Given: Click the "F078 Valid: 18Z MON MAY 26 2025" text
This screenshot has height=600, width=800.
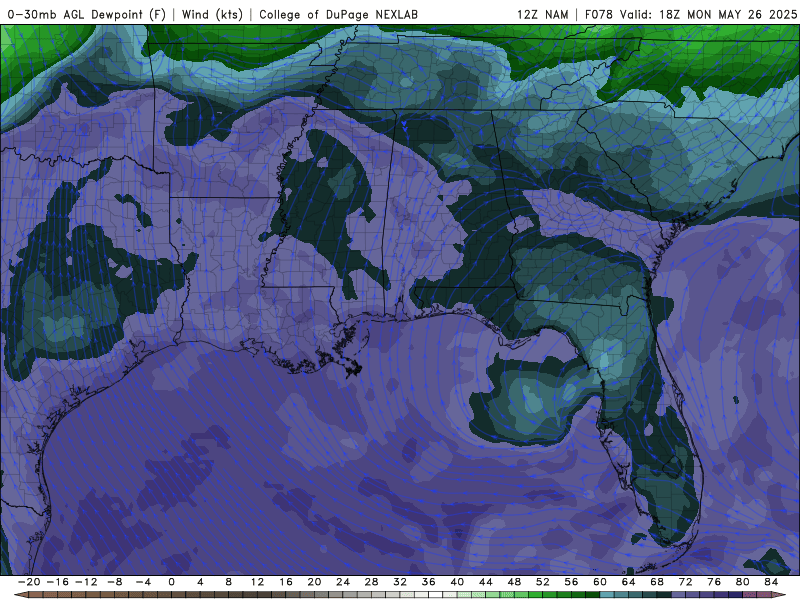Looking at the screenshot, I should point(691,14).
